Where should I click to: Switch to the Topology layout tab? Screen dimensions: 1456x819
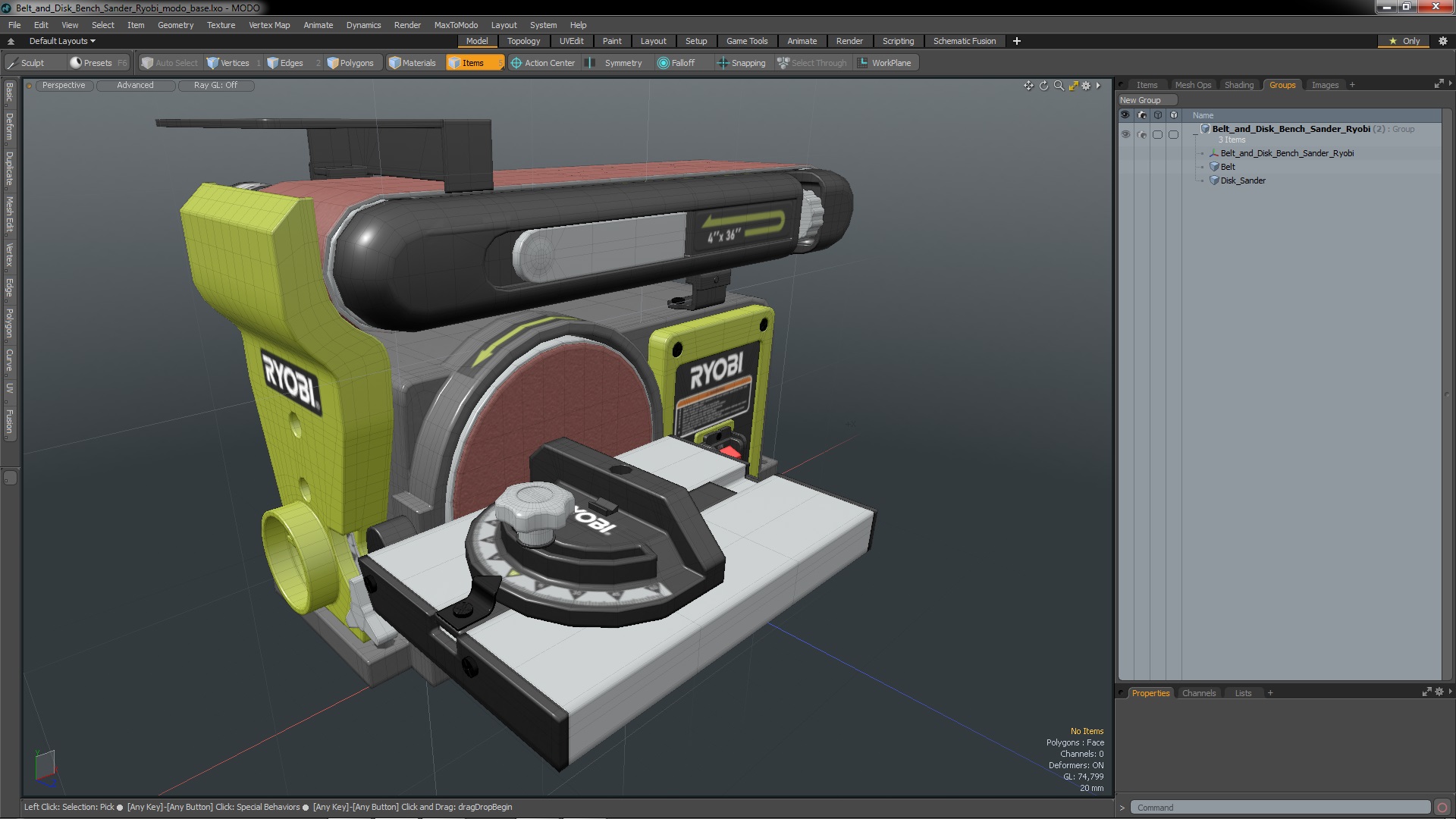[523, 41]
